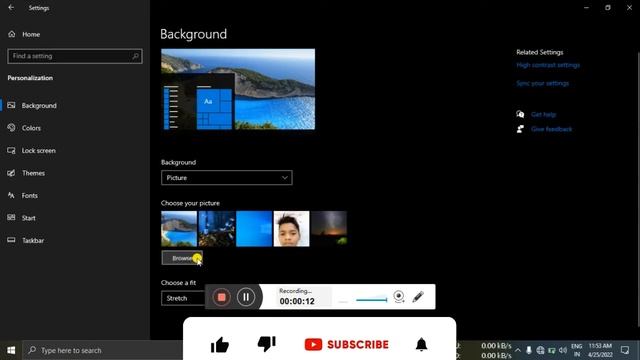Click the Background picture icon in sidebar
The width and height of the screenshot is (640, 360).
[11, 105]
